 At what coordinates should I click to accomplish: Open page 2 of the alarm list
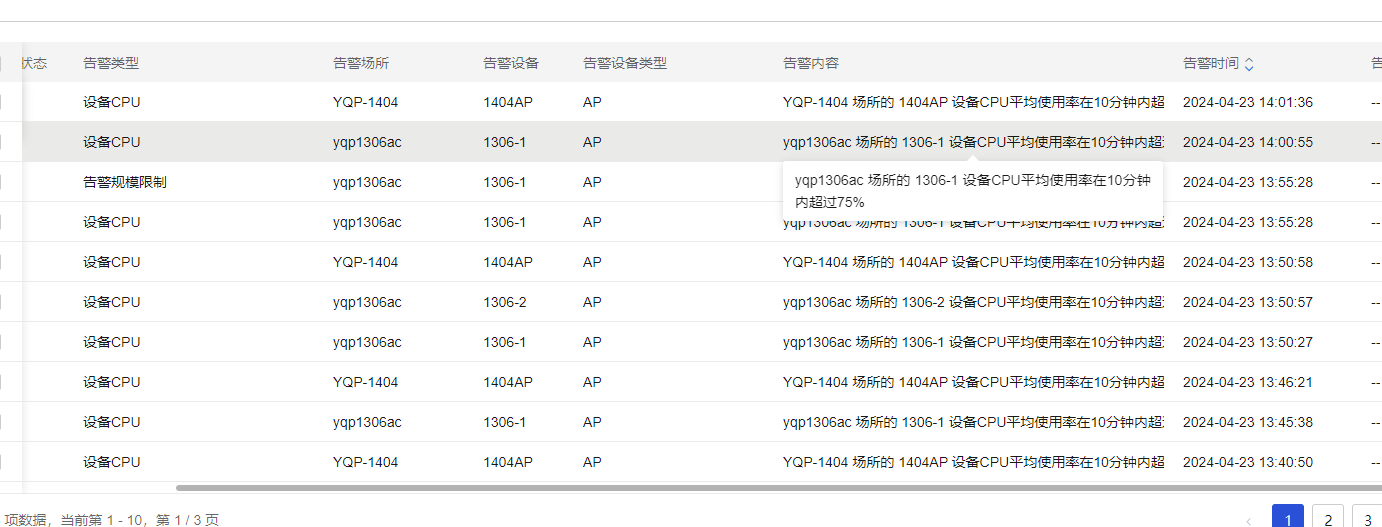[1327, 519]
